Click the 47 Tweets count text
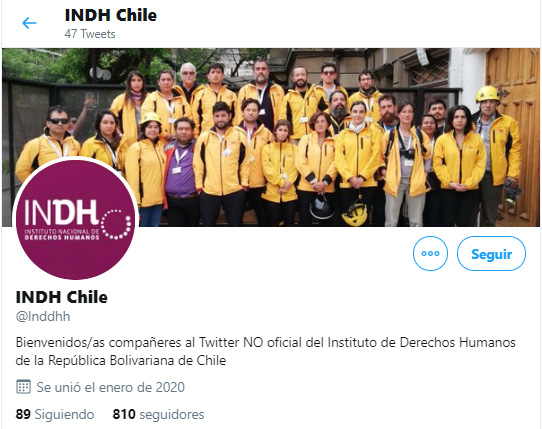This screenshot has width=542, height=429. 90,34
